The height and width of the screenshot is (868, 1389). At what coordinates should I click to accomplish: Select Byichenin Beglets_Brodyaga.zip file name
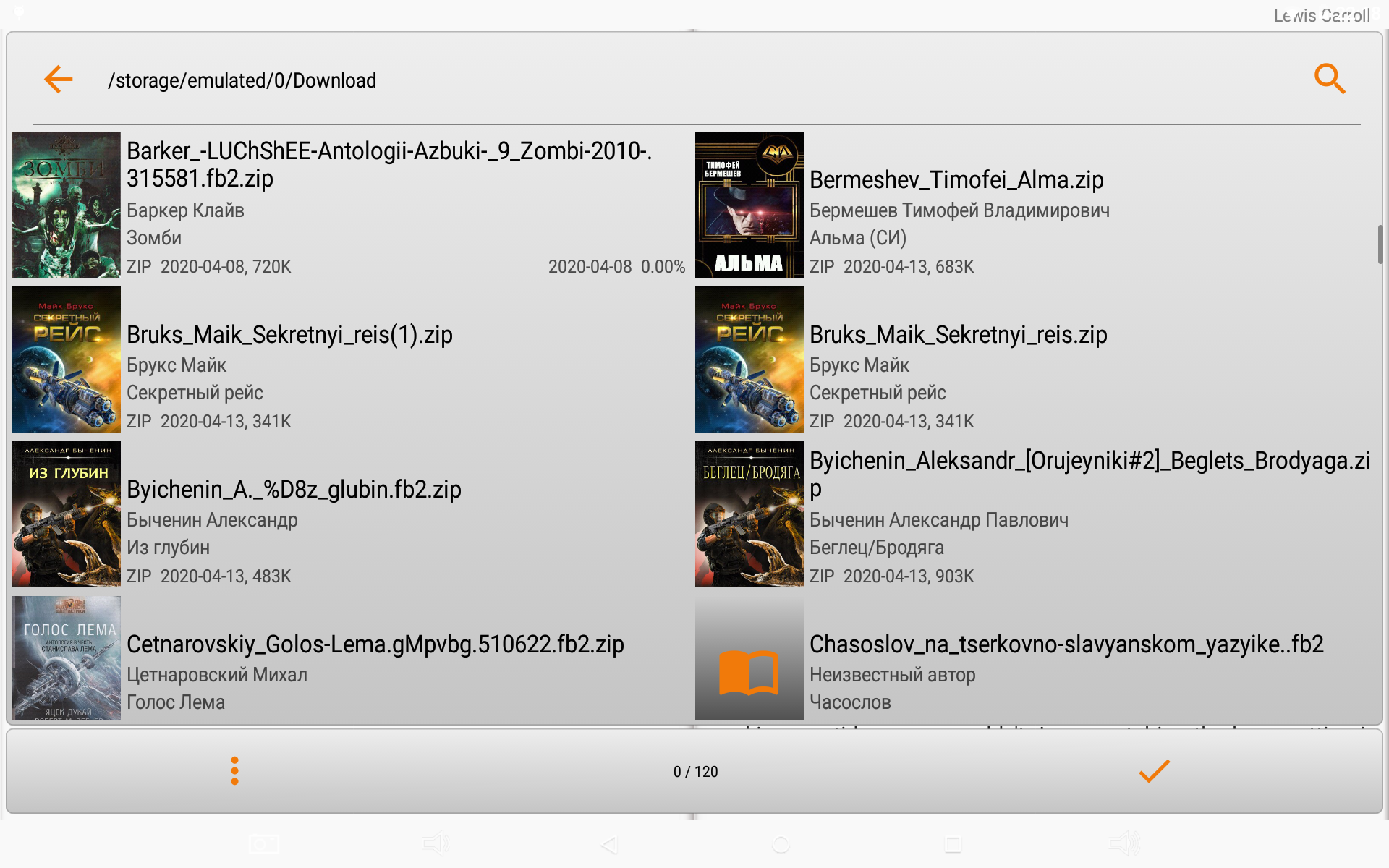(1089, 475)
